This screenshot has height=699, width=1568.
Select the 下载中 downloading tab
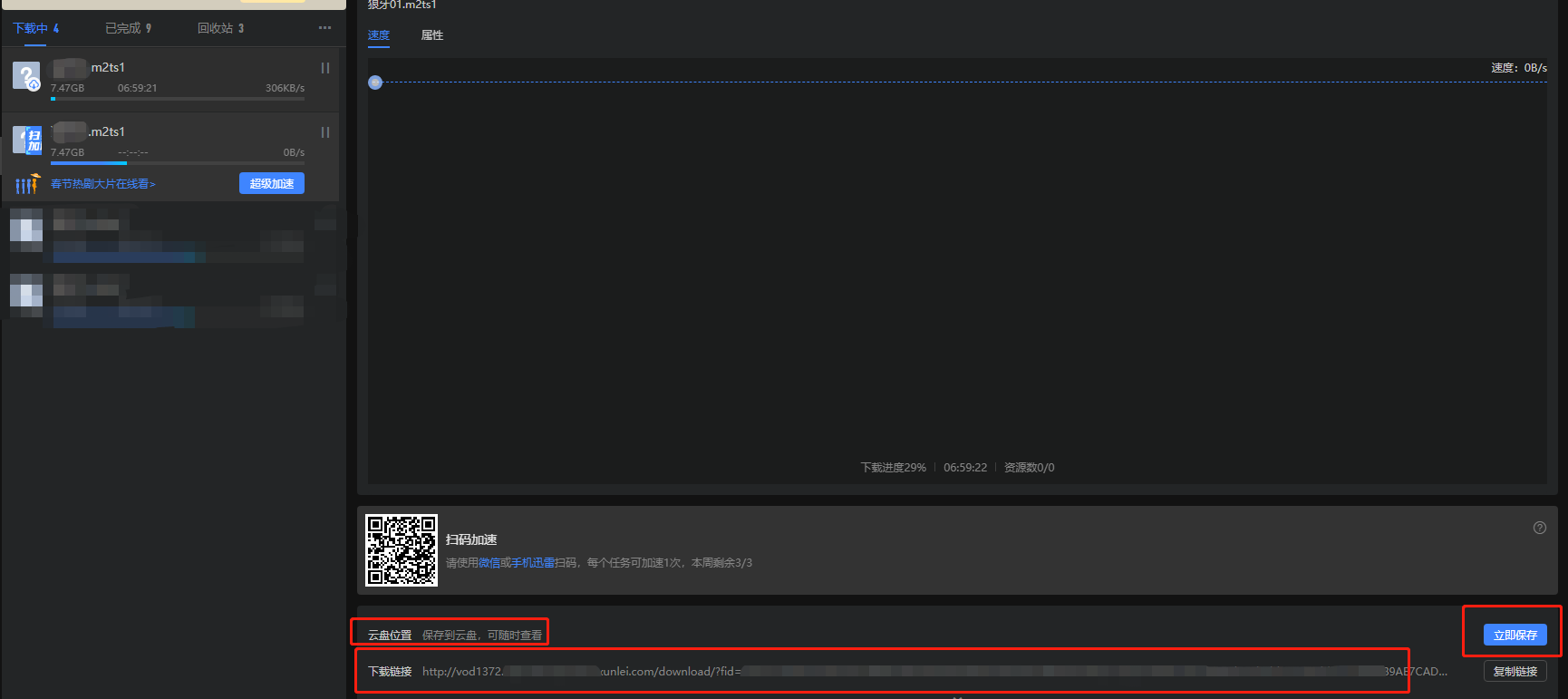[x=35, y=28]
